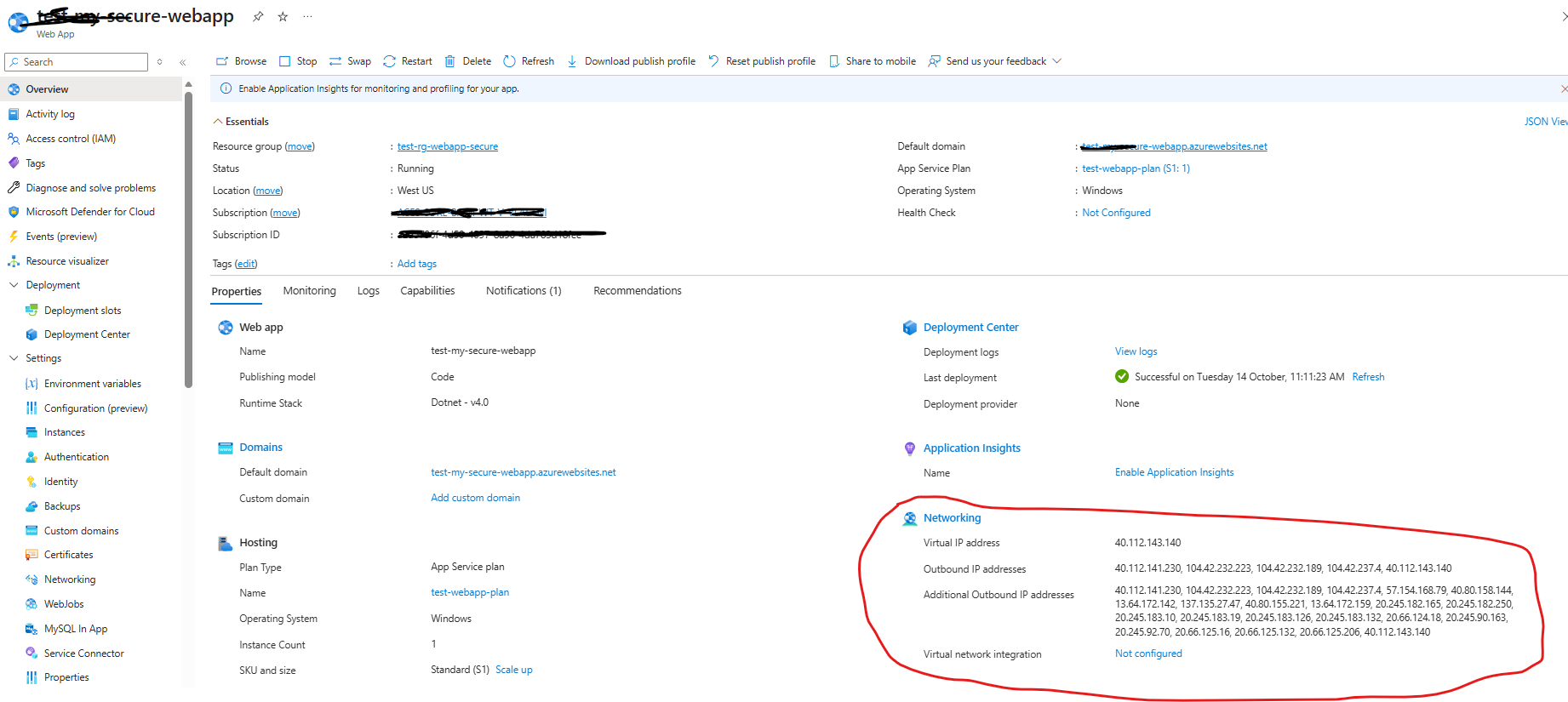Click Enable Application Insights link
The height and width of the screenshot is (702, 1568).
1174,472
